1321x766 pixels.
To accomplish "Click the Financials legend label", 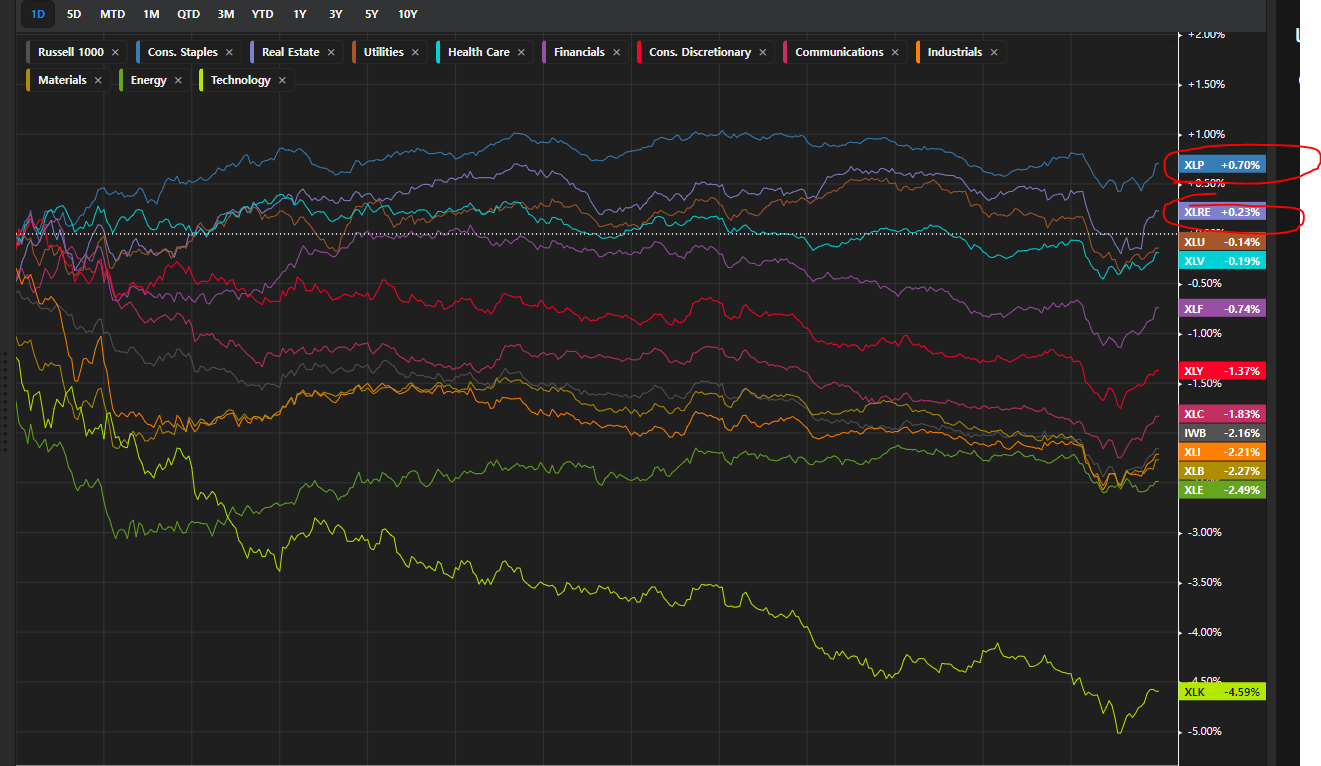I will pyautogui.click(x=579, y=52).
